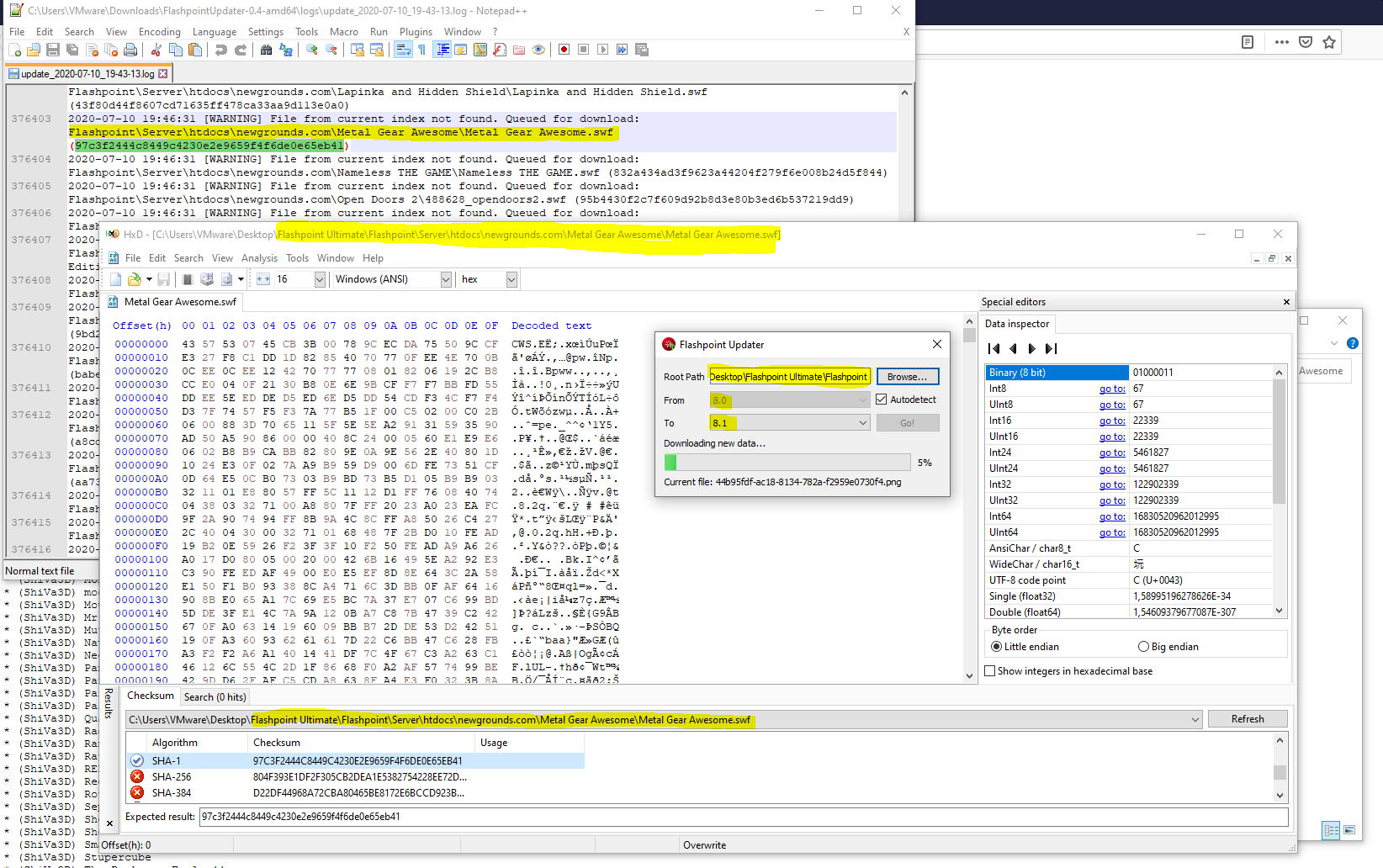This screenshot has height=868, width=1383.
Task: Click the Browse button in Flashpoint Updater
Action: point(907,376)
